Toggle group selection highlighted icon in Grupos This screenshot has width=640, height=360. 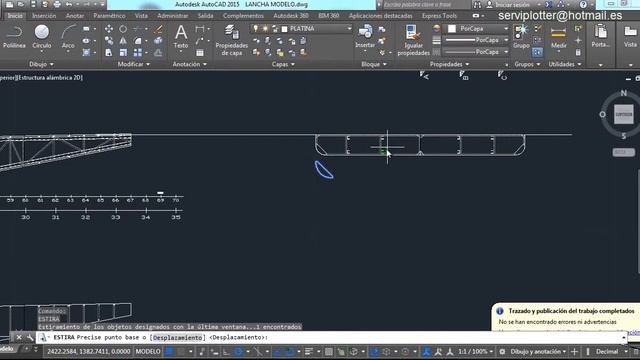pos(538,52)
